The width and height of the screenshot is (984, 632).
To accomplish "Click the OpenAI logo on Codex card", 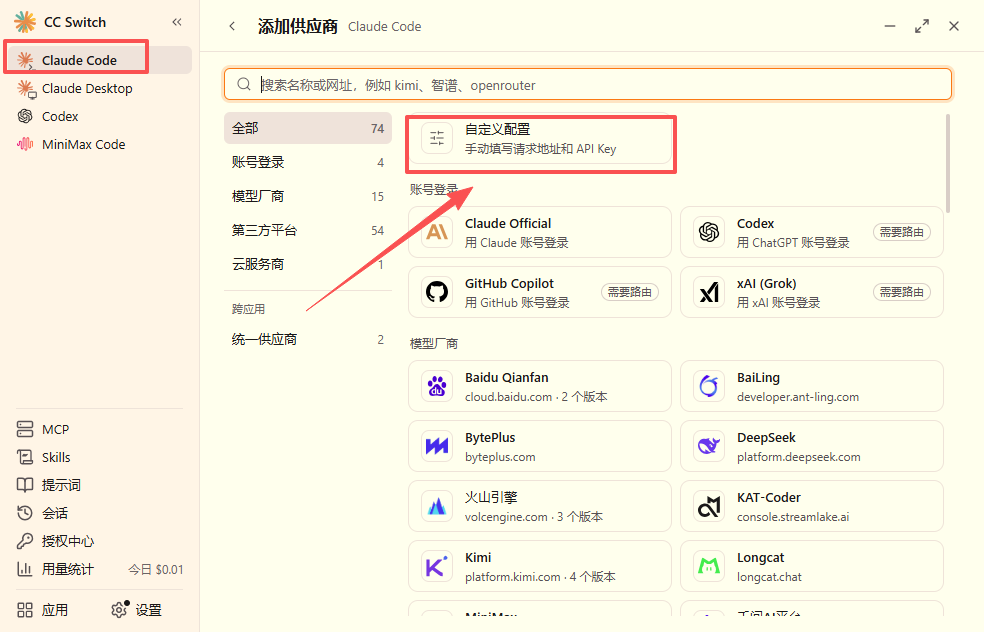I will click(709, 232).
